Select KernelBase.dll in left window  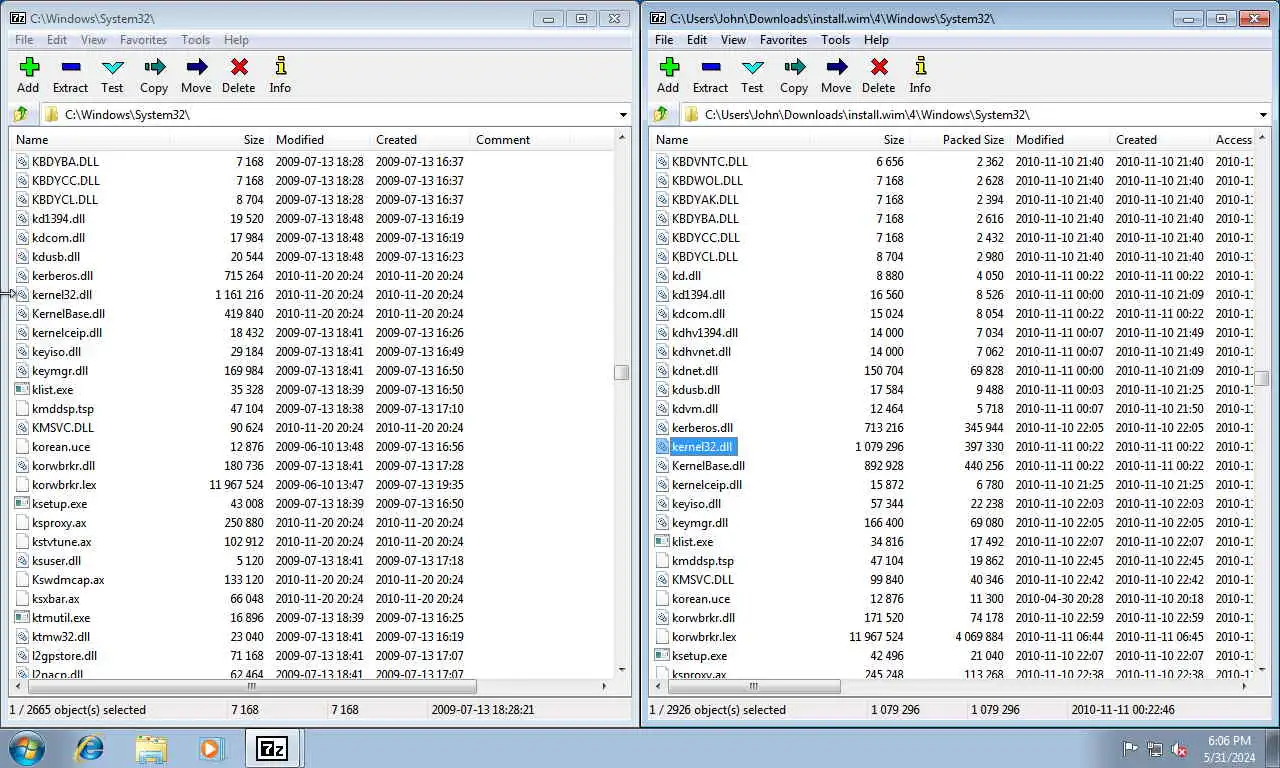(x=68, y=314)
